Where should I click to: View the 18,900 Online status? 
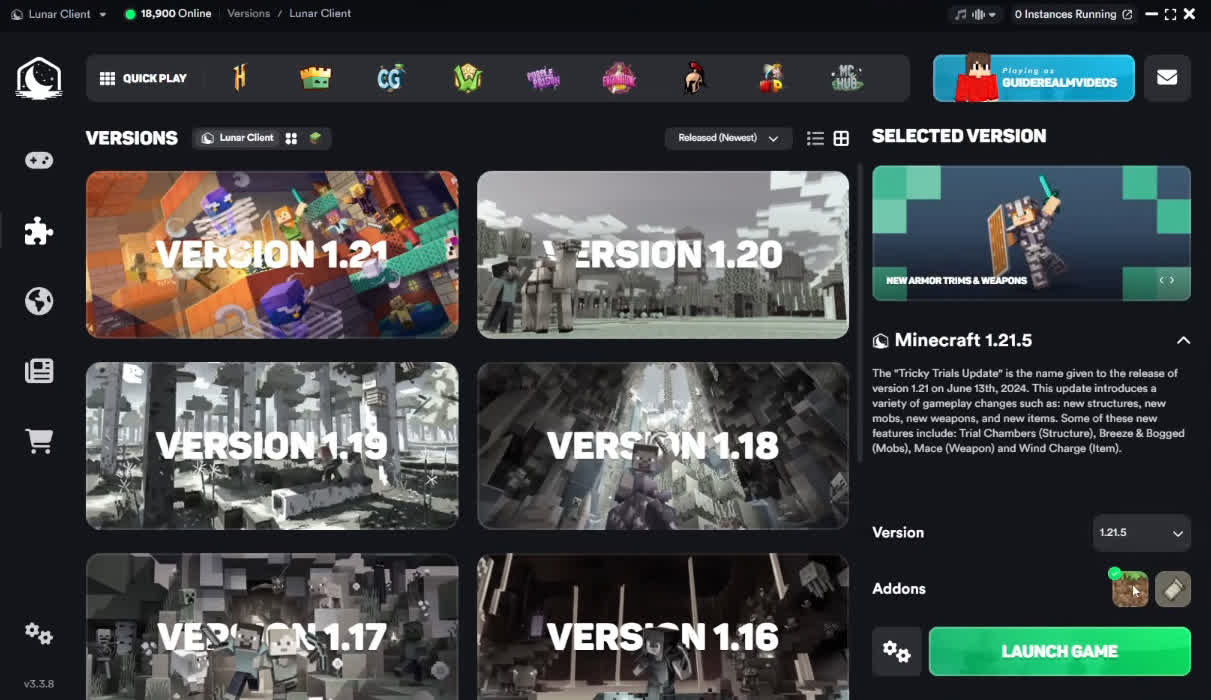[x=167, y=14]
